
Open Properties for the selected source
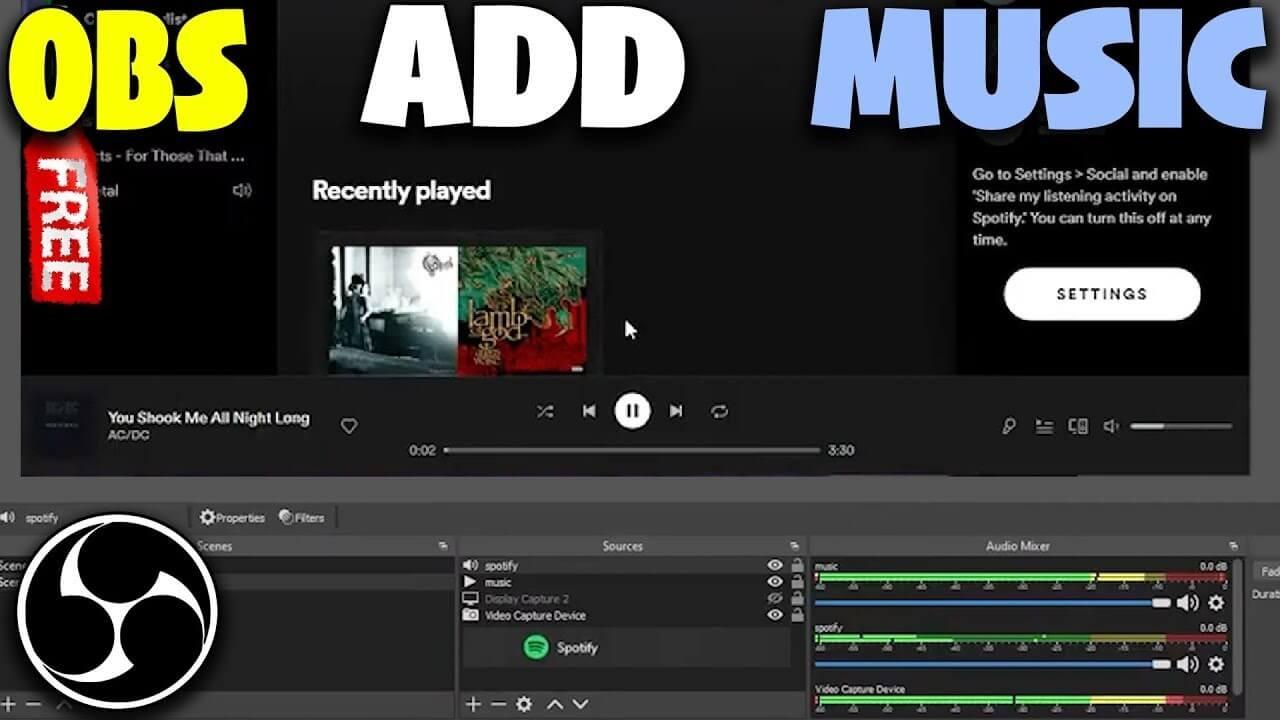pos(232,518)
